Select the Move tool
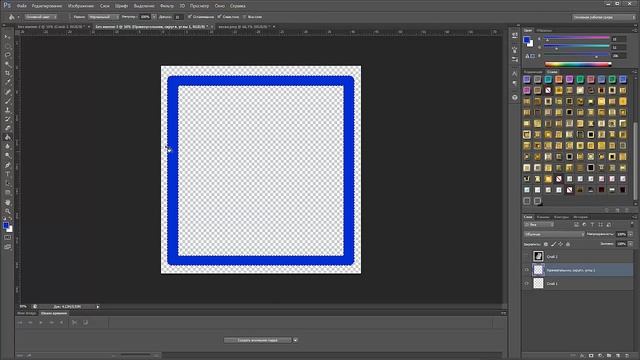 click(7, 37)
